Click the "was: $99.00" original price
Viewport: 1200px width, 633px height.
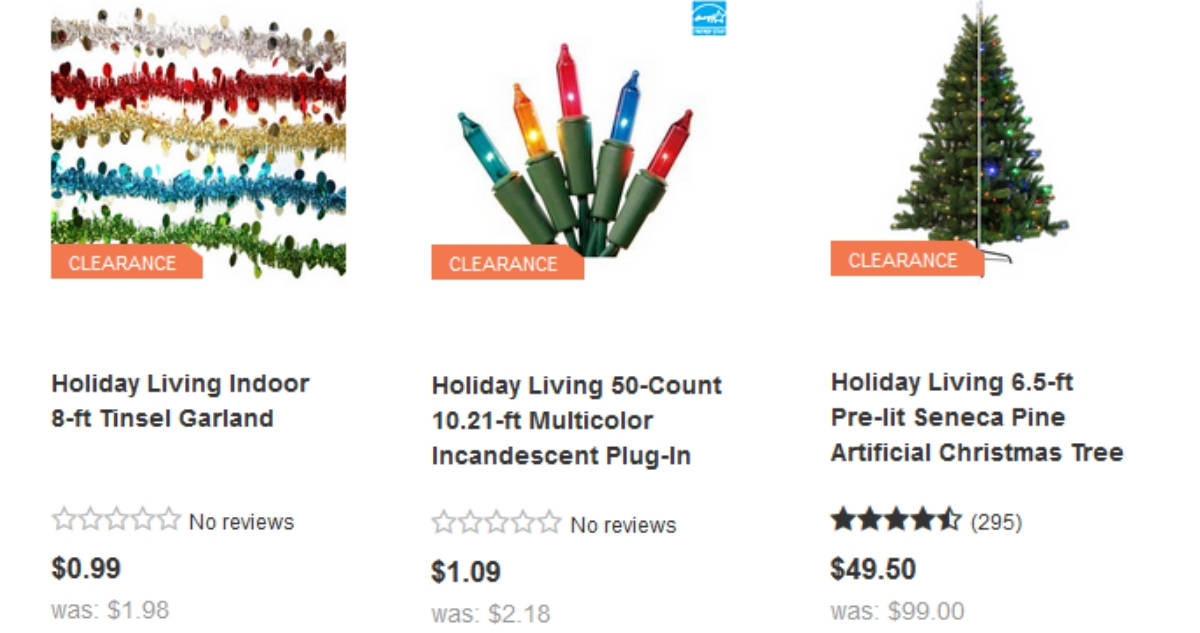point(897,611)
